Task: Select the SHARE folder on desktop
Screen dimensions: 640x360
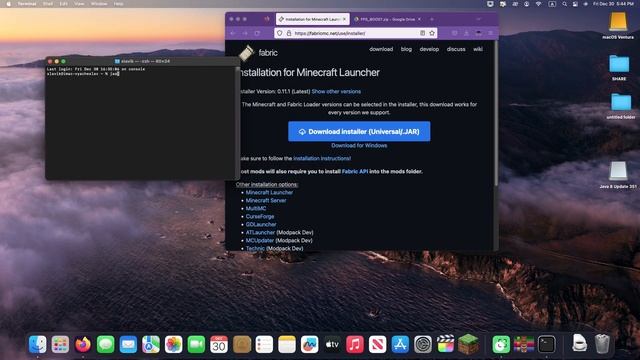Action: pos(619,67)
